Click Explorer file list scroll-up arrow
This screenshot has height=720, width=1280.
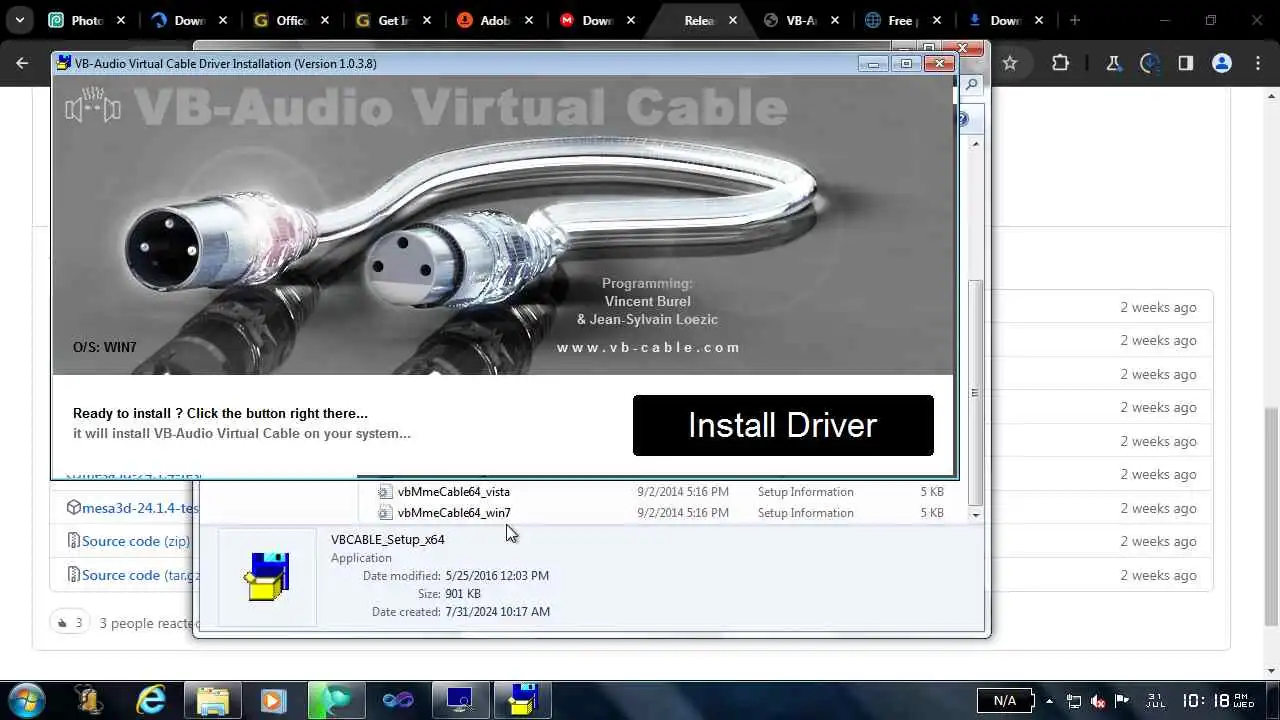pyautogui.click(x=976, y=143)
